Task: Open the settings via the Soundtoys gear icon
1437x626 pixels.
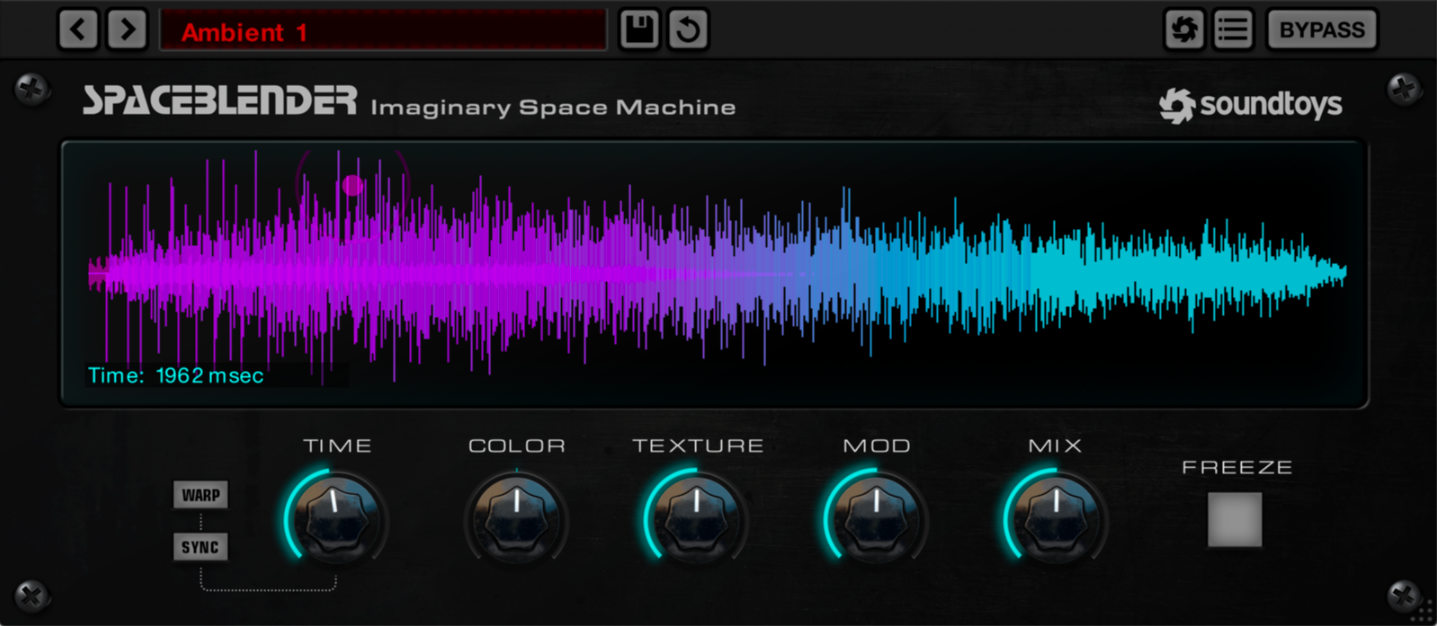Action: (1184, 30)
